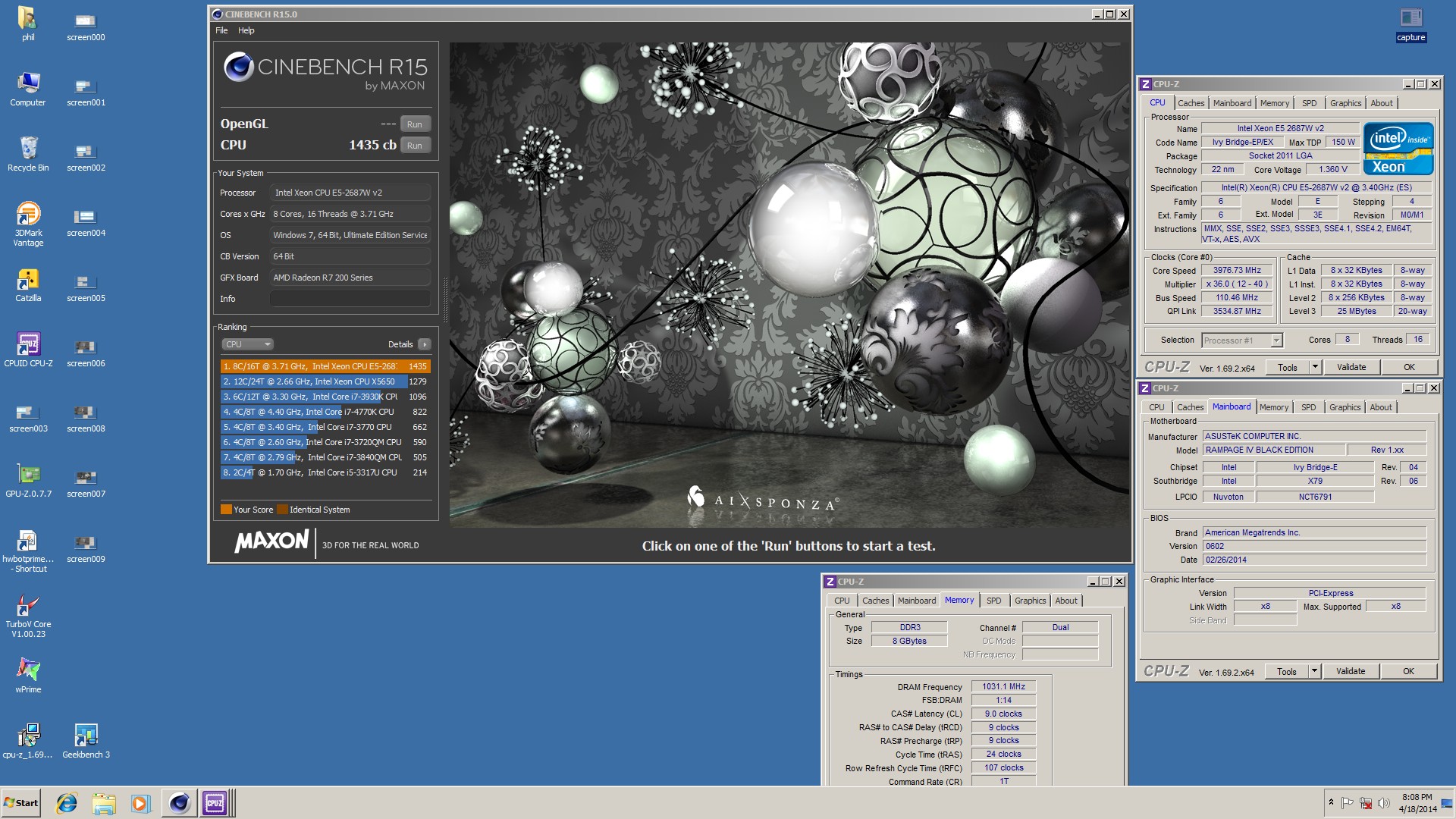Launch 3DMark Vantage desktop icon

(x=28, y=224)
